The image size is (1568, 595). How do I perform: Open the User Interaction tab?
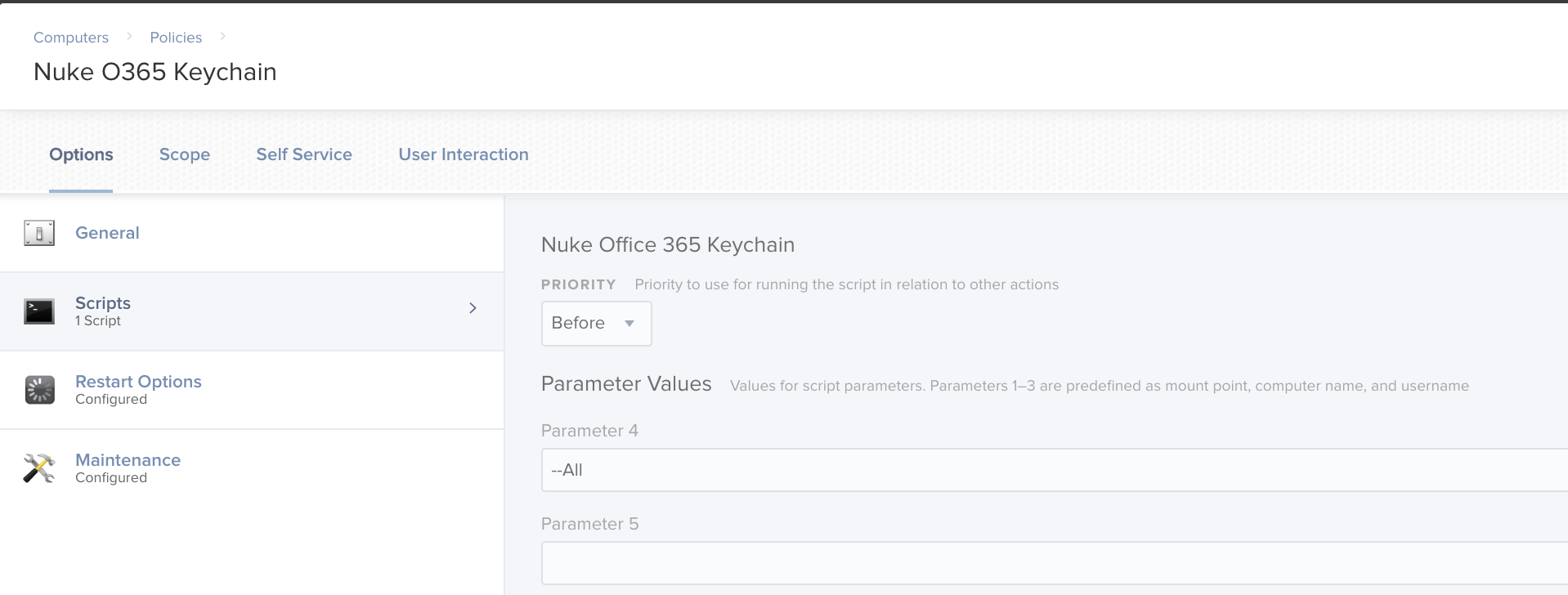tap(464, 154)
